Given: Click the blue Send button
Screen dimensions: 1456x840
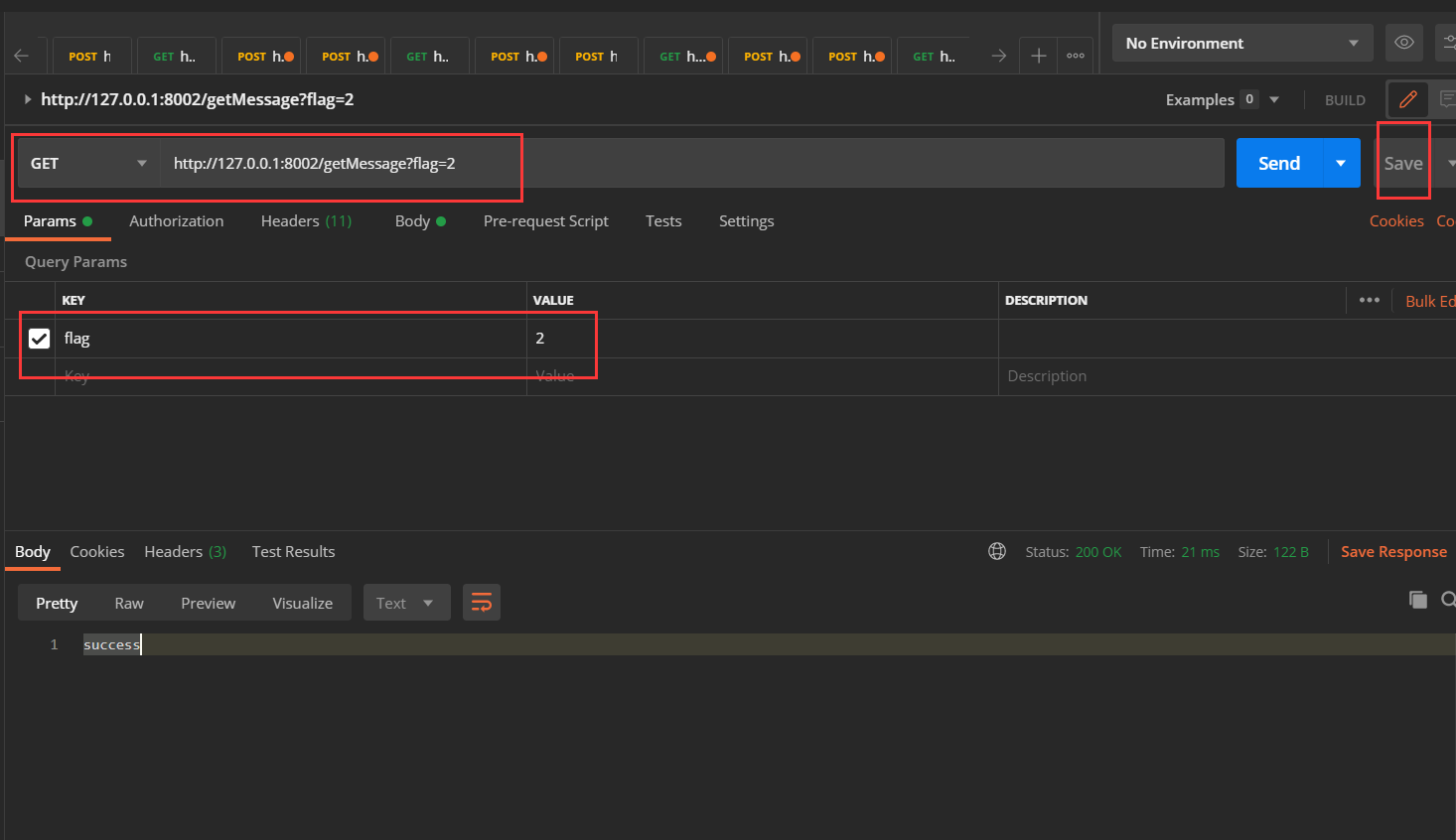Looking at the screenshot, I should coord(1279,163).
